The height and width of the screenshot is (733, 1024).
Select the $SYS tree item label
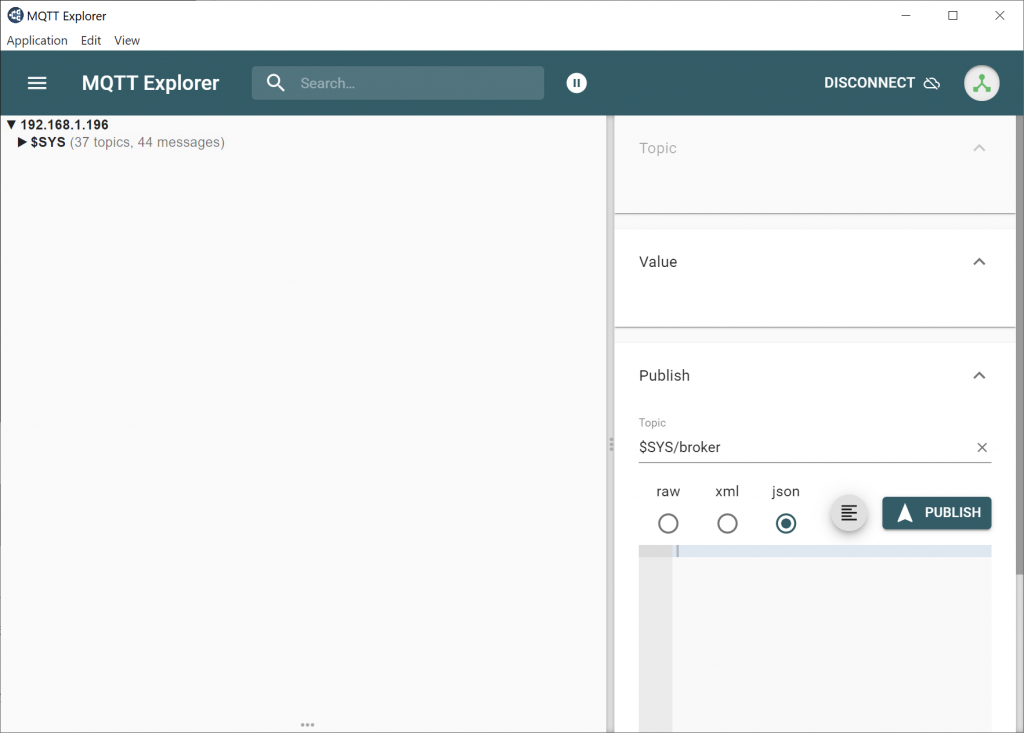click(x=48, y=142)
